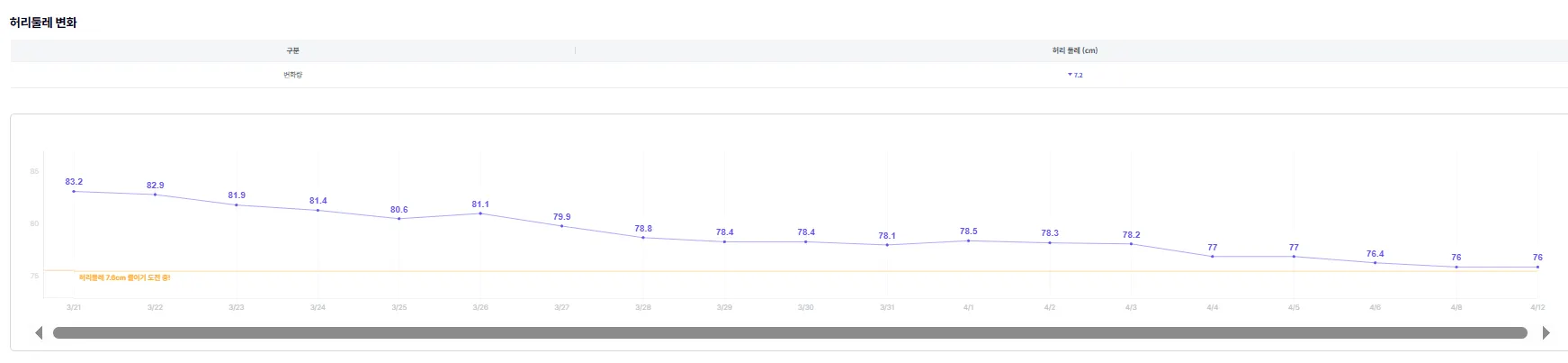The image size is (1568, 363).
Task: Click the 78.8 data point on 3/28
Action: [643, 238]
